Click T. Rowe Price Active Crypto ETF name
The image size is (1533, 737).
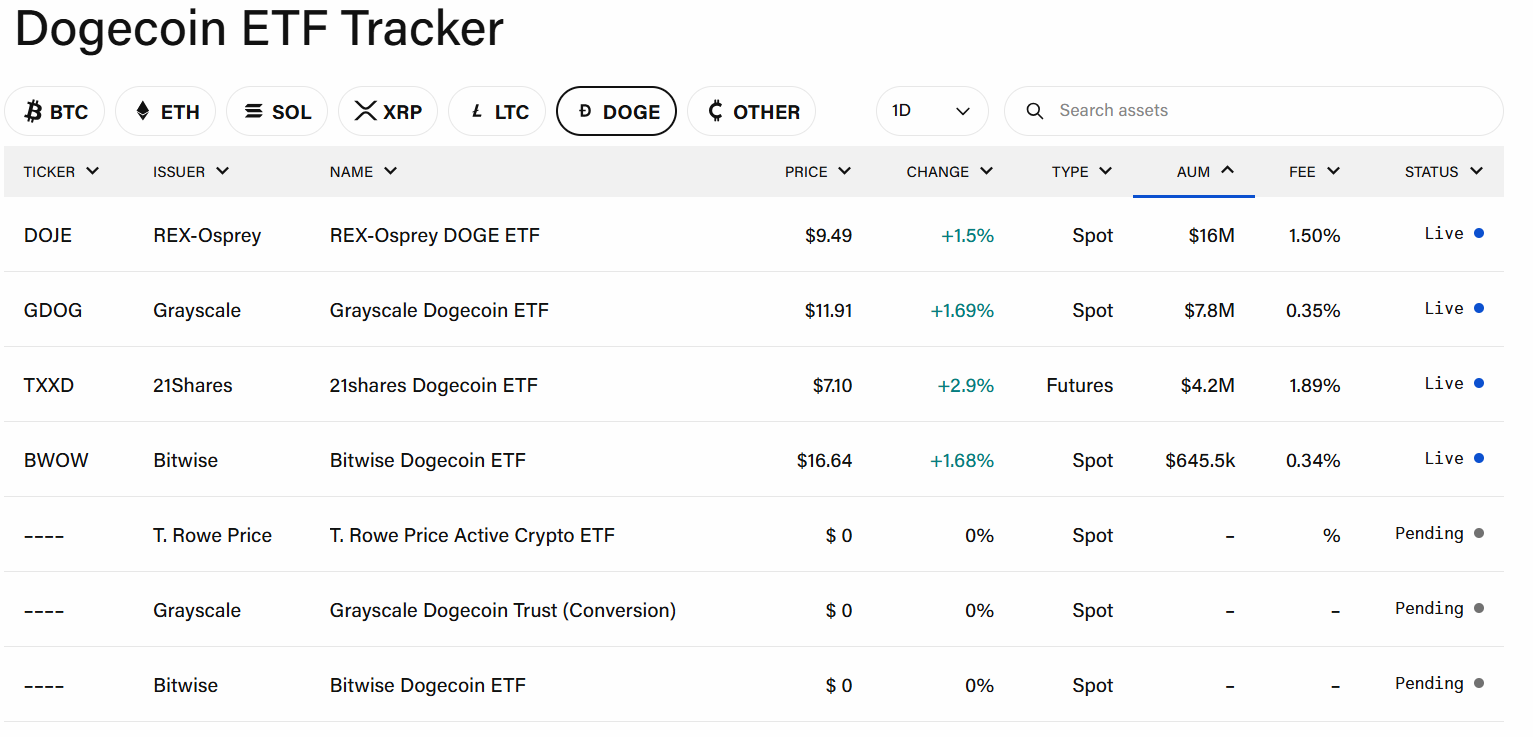(472, 536)
